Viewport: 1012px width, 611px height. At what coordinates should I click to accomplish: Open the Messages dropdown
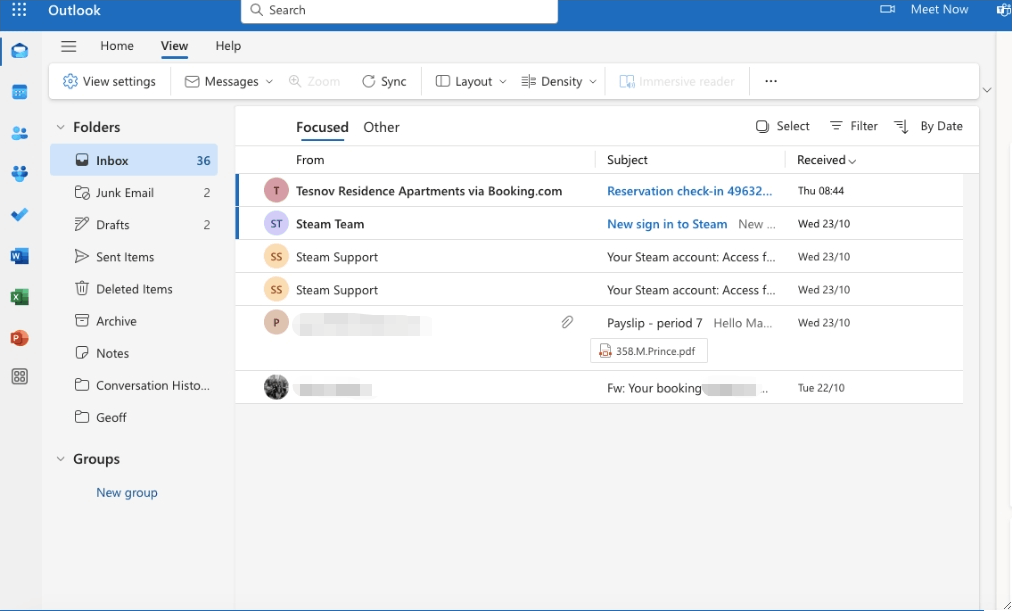coord(229,81)
